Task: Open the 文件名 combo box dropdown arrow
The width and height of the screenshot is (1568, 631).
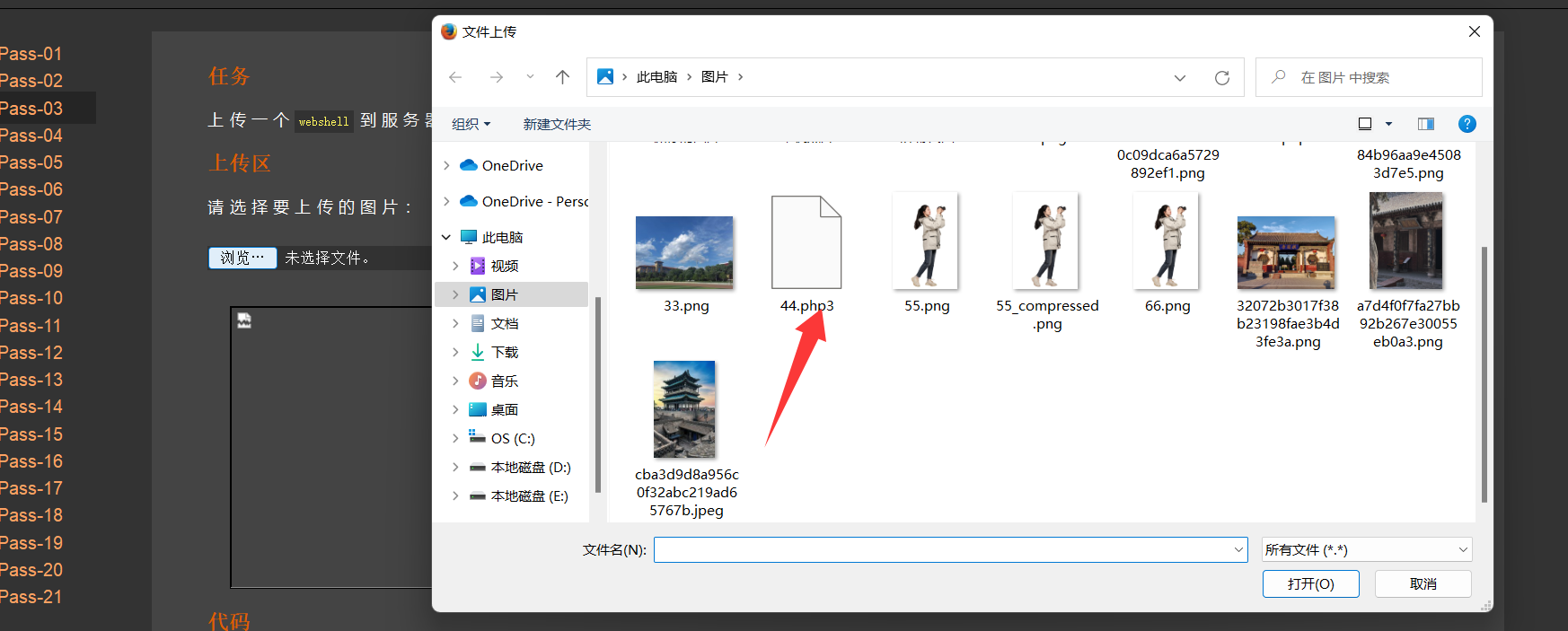Action: [1238, 549]
